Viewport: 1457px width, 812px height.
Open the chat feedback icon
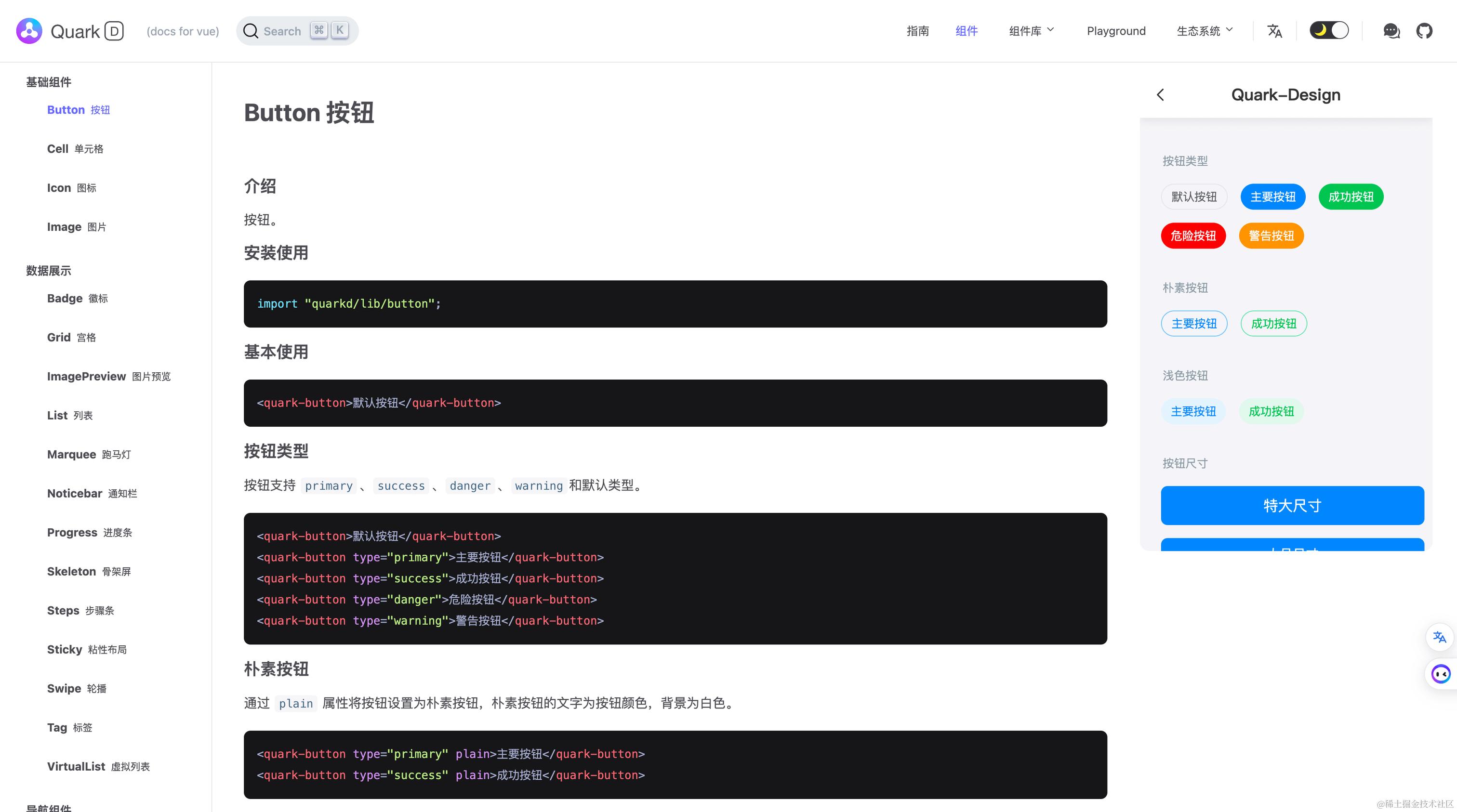[x=1391, y=30]
